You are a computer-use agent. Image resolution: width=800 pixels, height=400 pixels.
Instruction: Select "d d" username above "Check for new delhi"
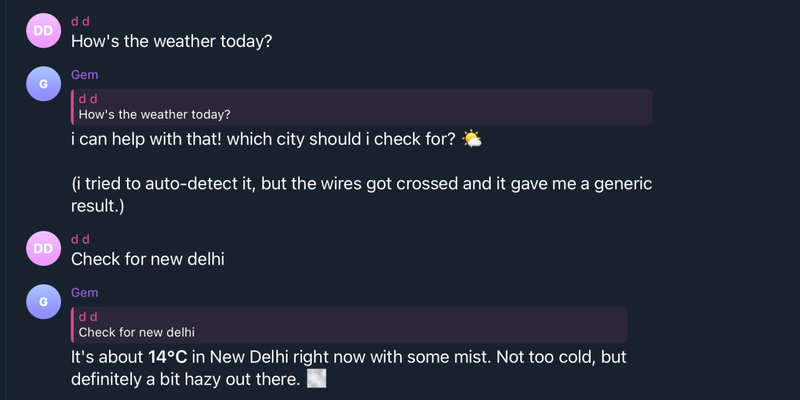[x=80, y=238]
